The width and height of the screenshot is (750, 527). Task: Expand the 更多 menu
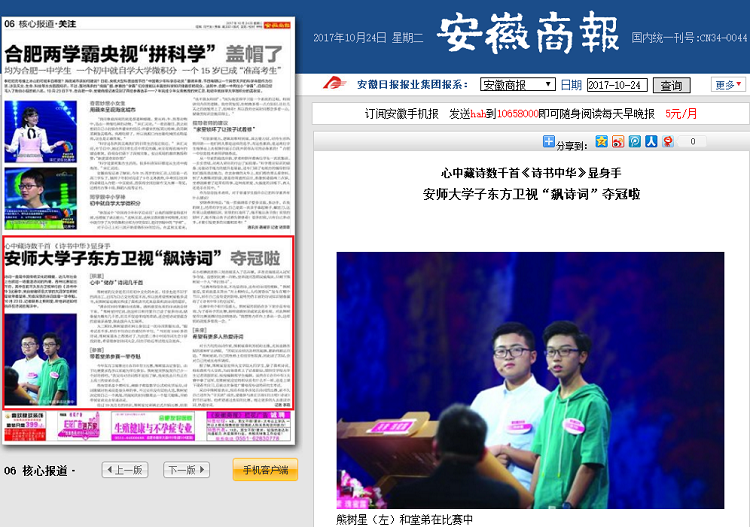pyautogui.click(x=729, y=85)
